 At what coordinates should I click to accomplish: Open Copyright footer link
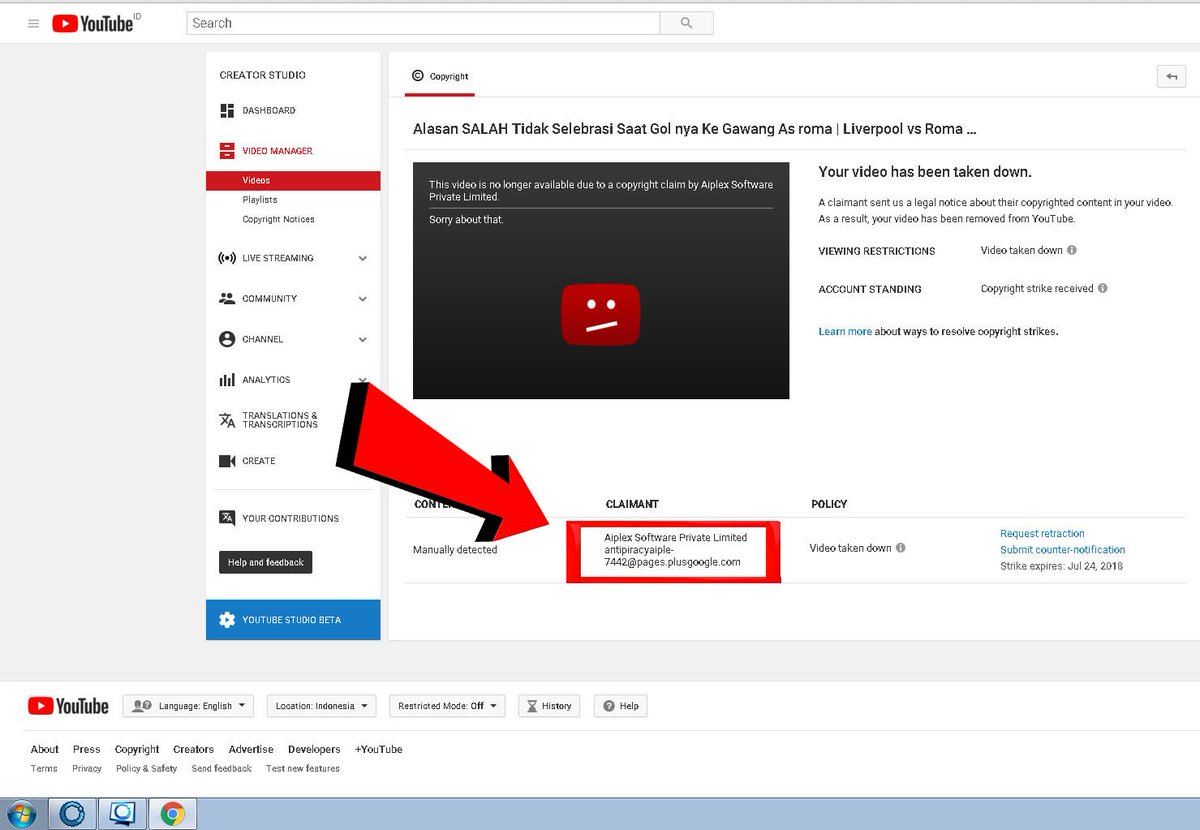137,749
